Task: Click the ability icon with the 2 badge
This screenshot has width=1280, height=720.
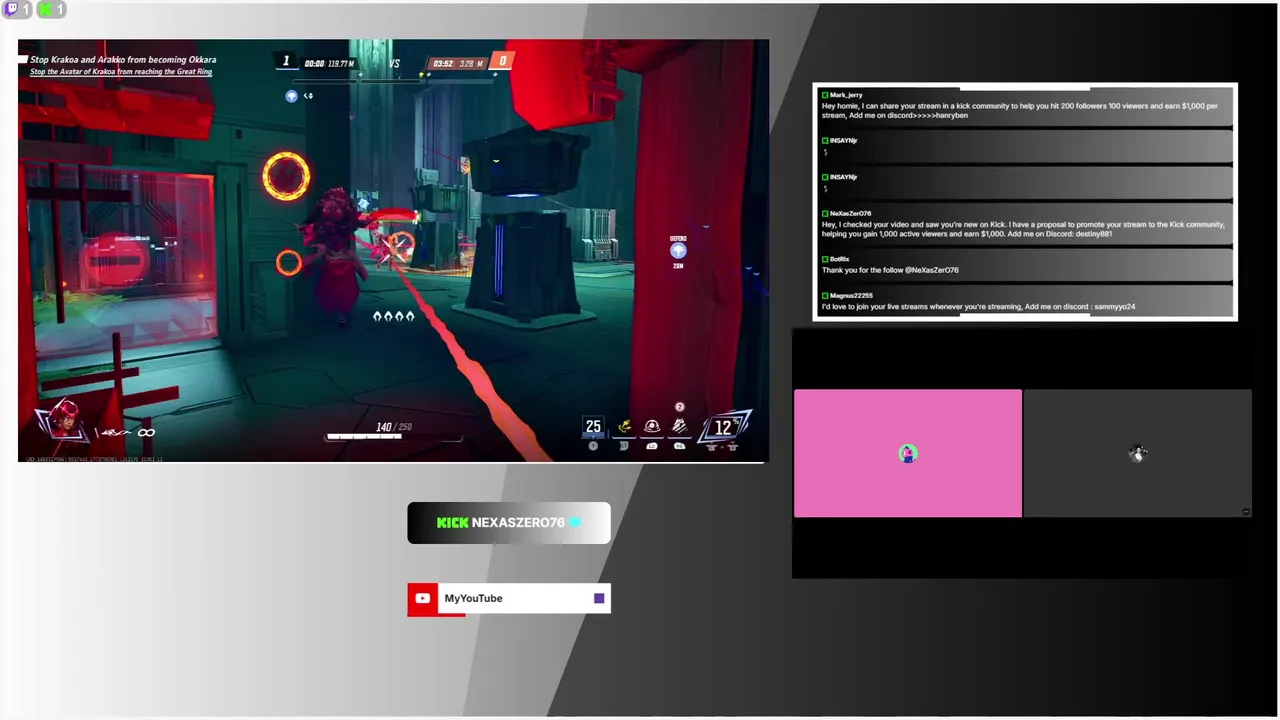Action: (x=679, y=424)
